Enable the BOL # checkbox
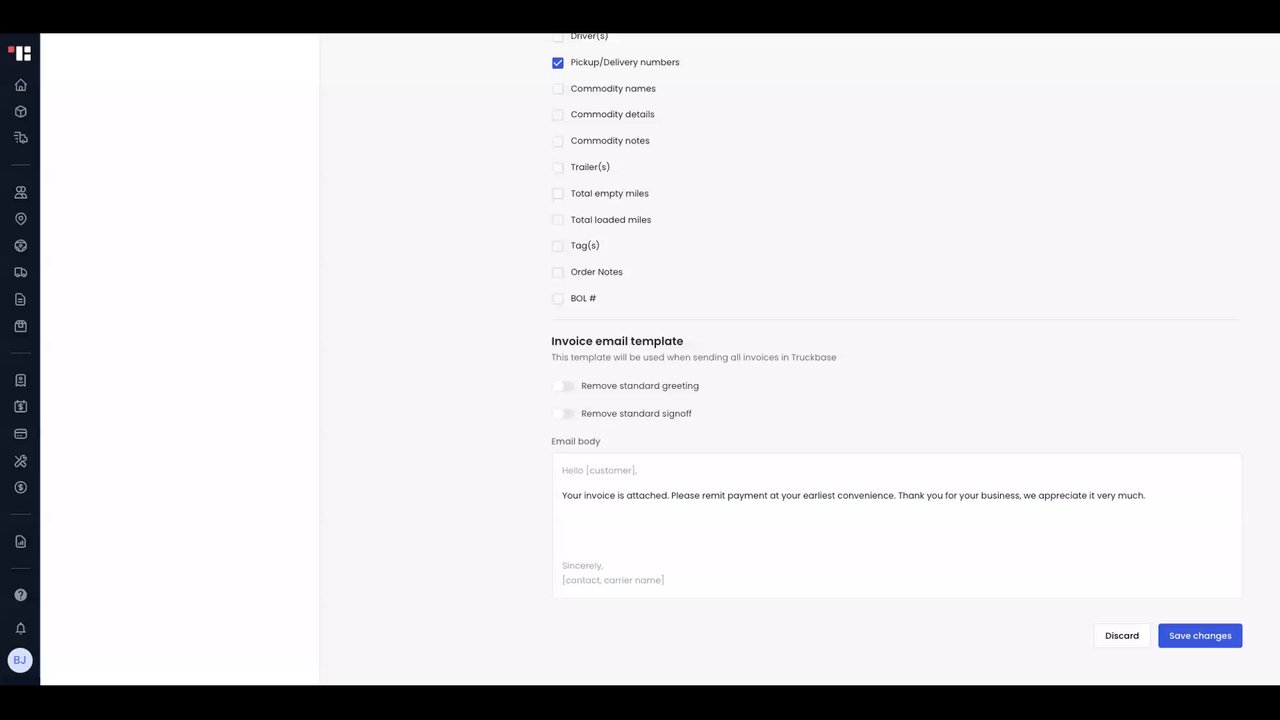Screen dimensions: 1280x720 [x=558, y=299]
